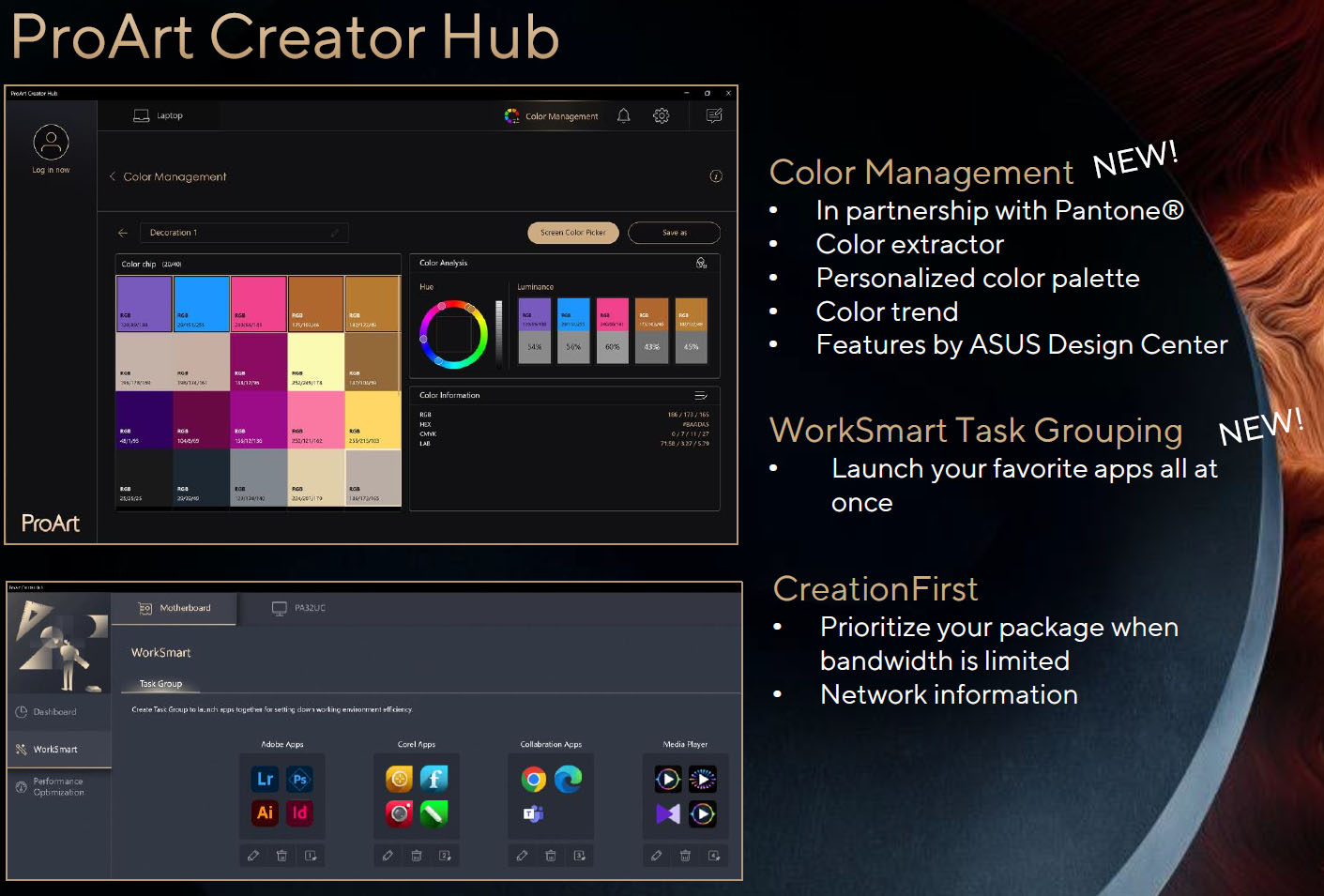Select the purple color chip in top row
This screenshot has height=896, width=1324.
click(144, 304)
